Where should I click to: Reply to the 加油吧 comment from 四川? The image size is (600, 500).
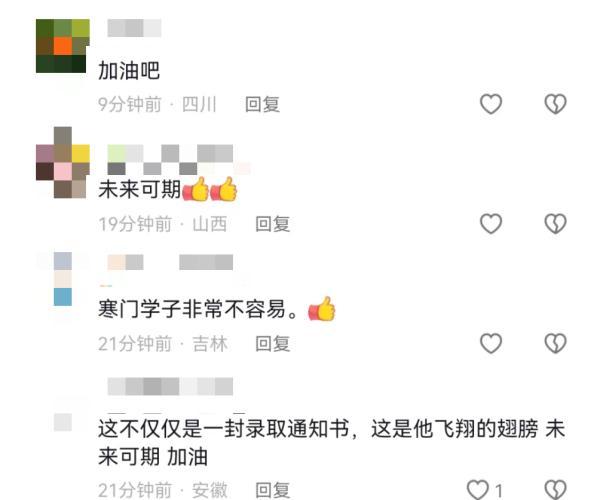pos(262,104)
